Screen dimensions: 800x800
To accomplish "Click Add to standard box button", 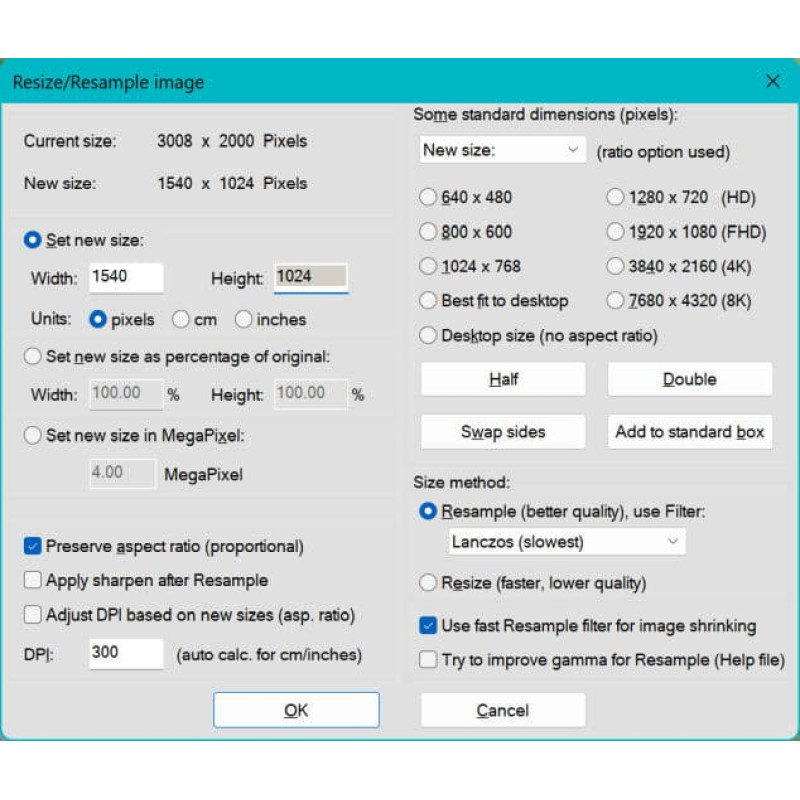I will click(690, 432).
